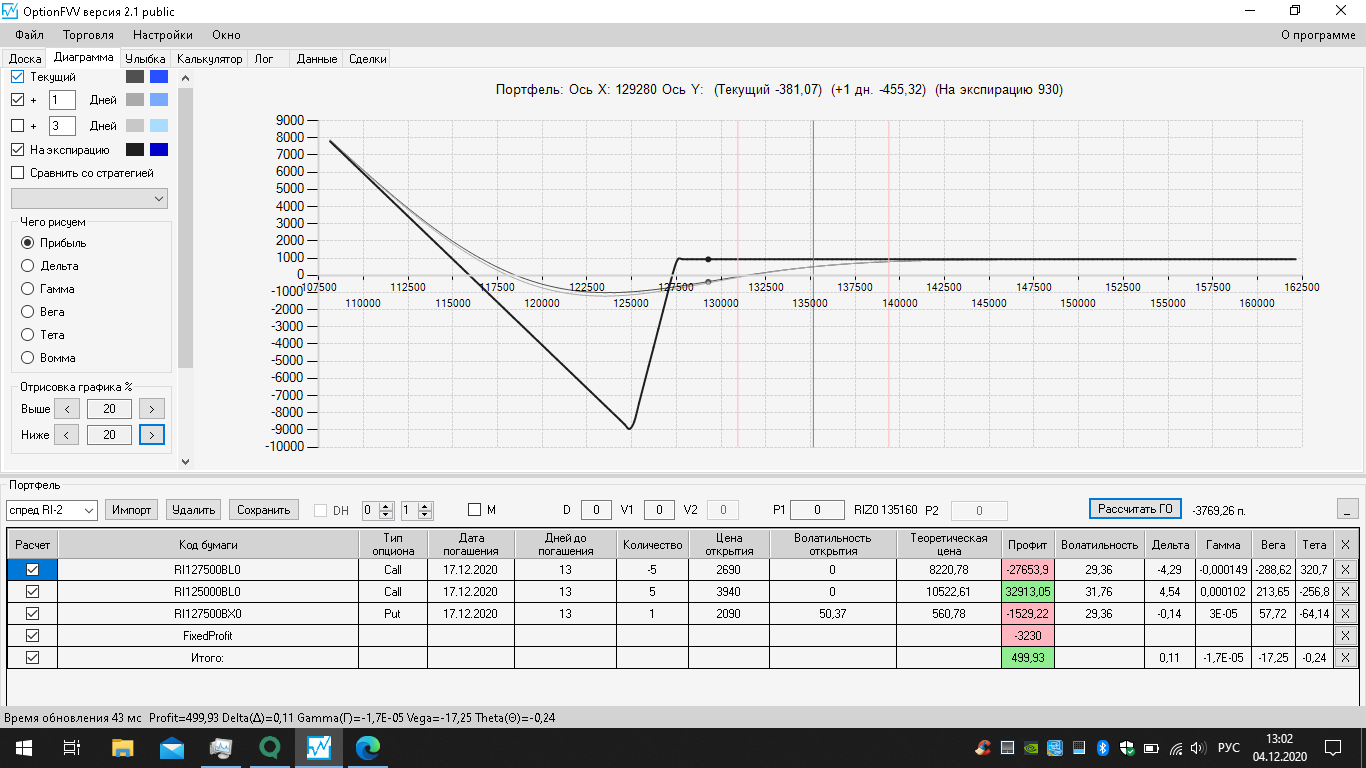The width and height of the screenshot is (1366, 768).
Task: Increase the Ниже percentage with right arrow
Action: pos(152,435)
